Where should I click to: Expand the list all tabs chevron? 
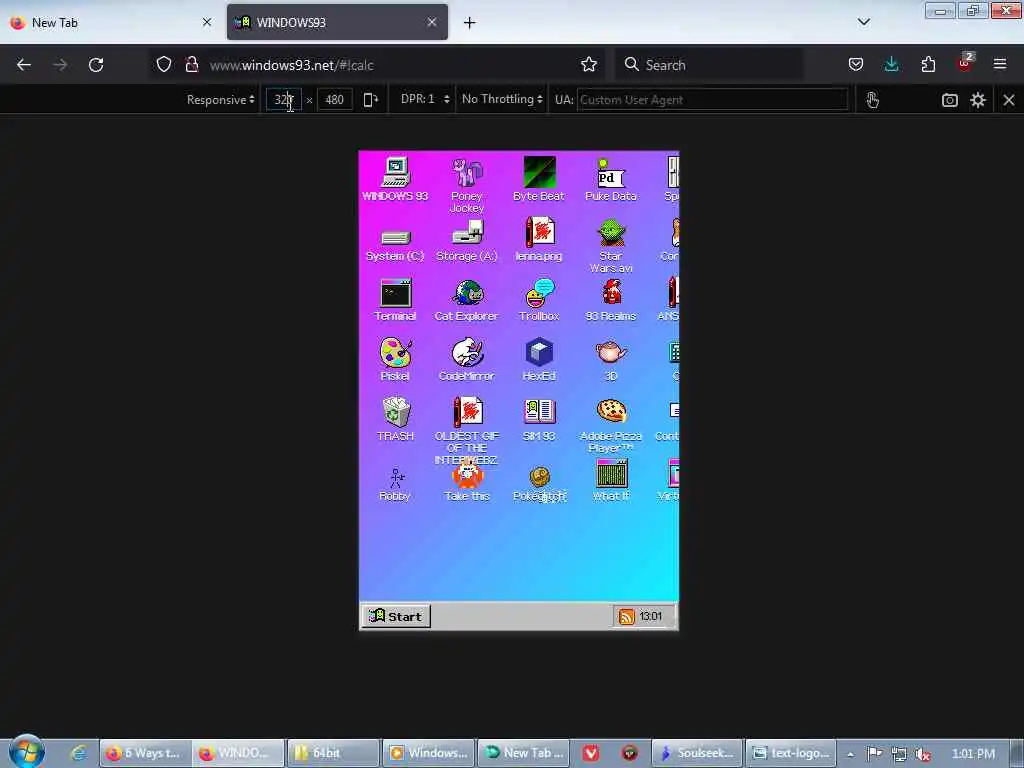863,22
